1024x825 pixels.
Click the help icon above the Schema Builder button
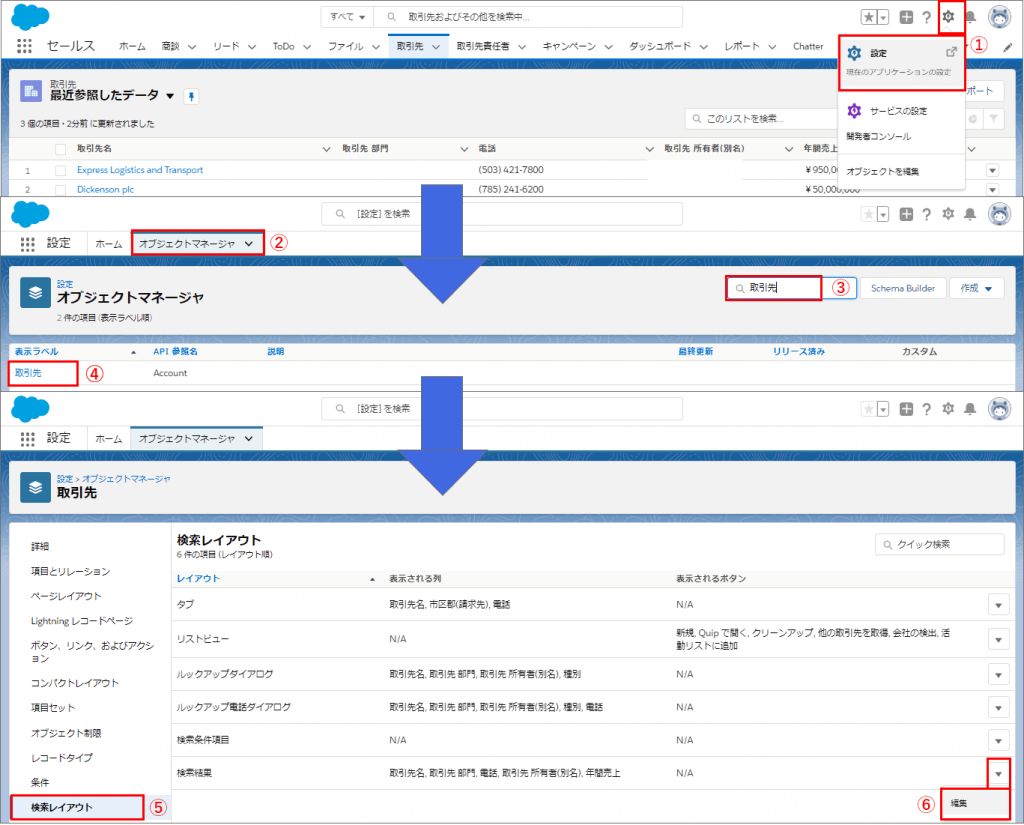[x=926, y=214]
